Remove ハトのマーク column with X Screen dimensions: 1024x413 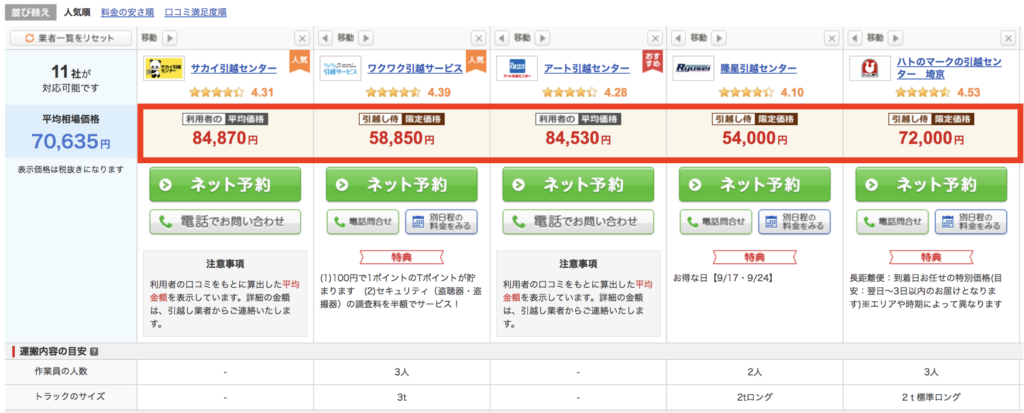pos(1008,39)
